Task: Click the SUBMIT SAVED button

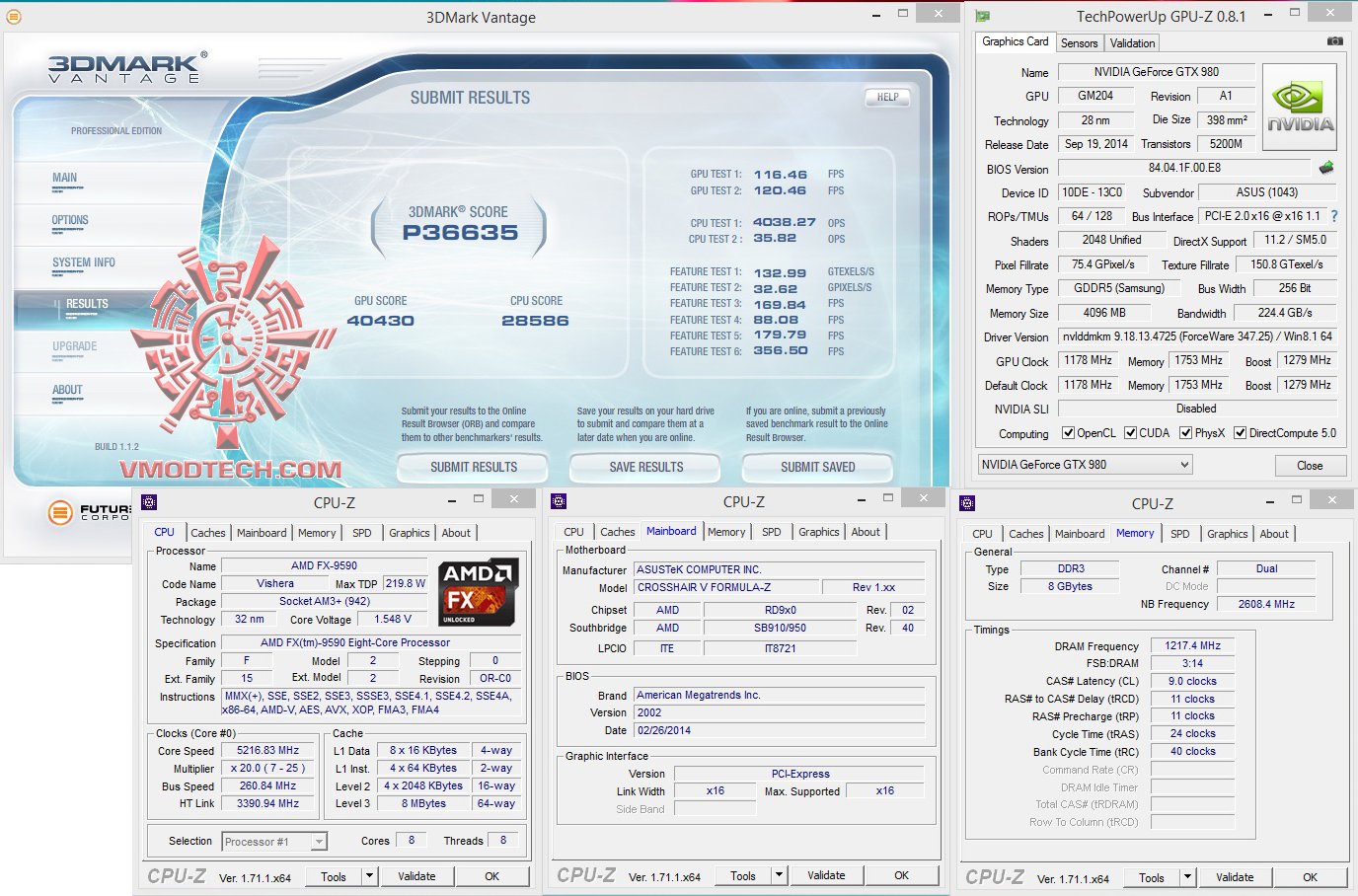Action: [x=818, y=467]
